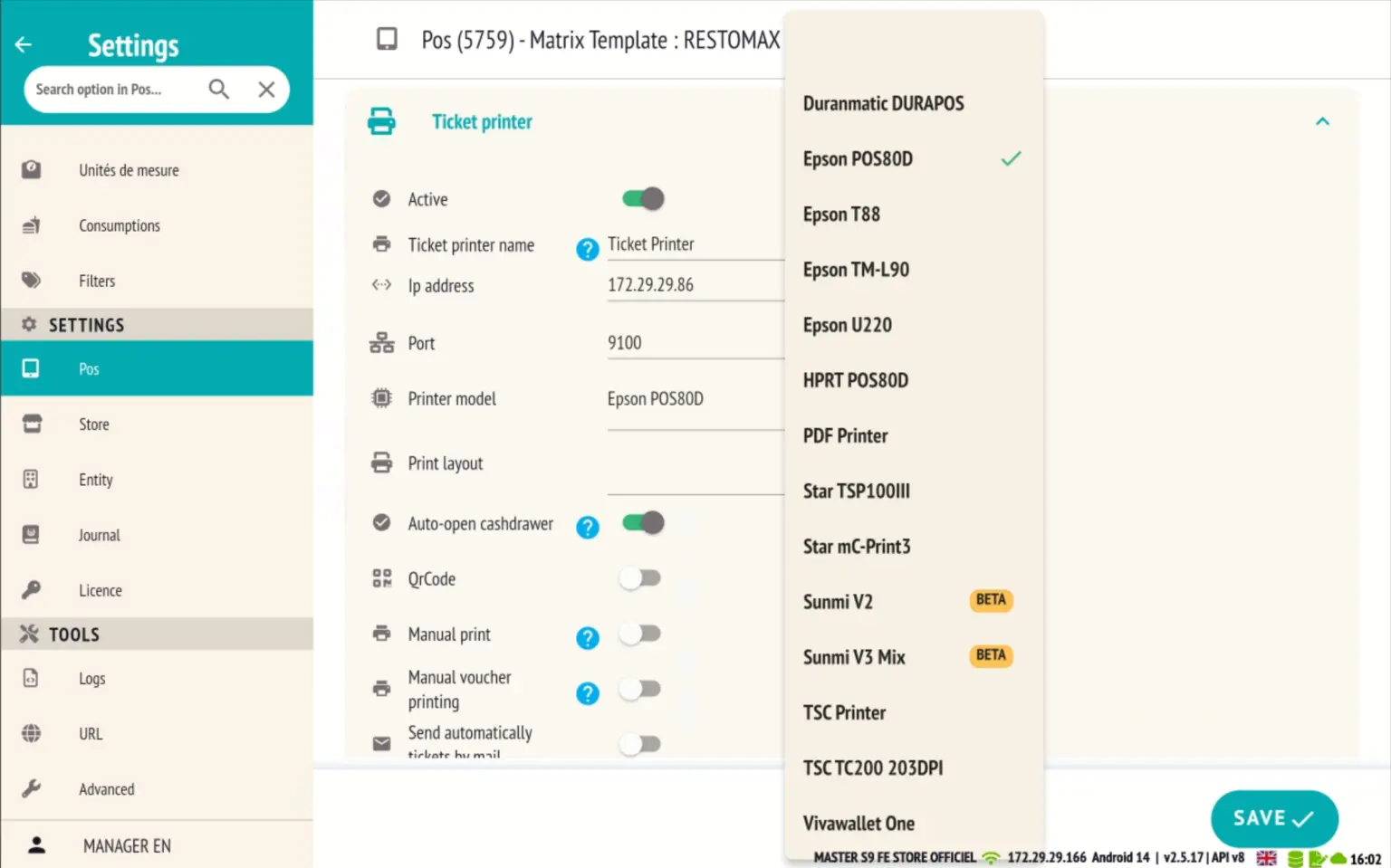The height and width of the screenshot is (868, 1391).
Task: Edit the Ticket Printer name field
Action: coord(695,244)
